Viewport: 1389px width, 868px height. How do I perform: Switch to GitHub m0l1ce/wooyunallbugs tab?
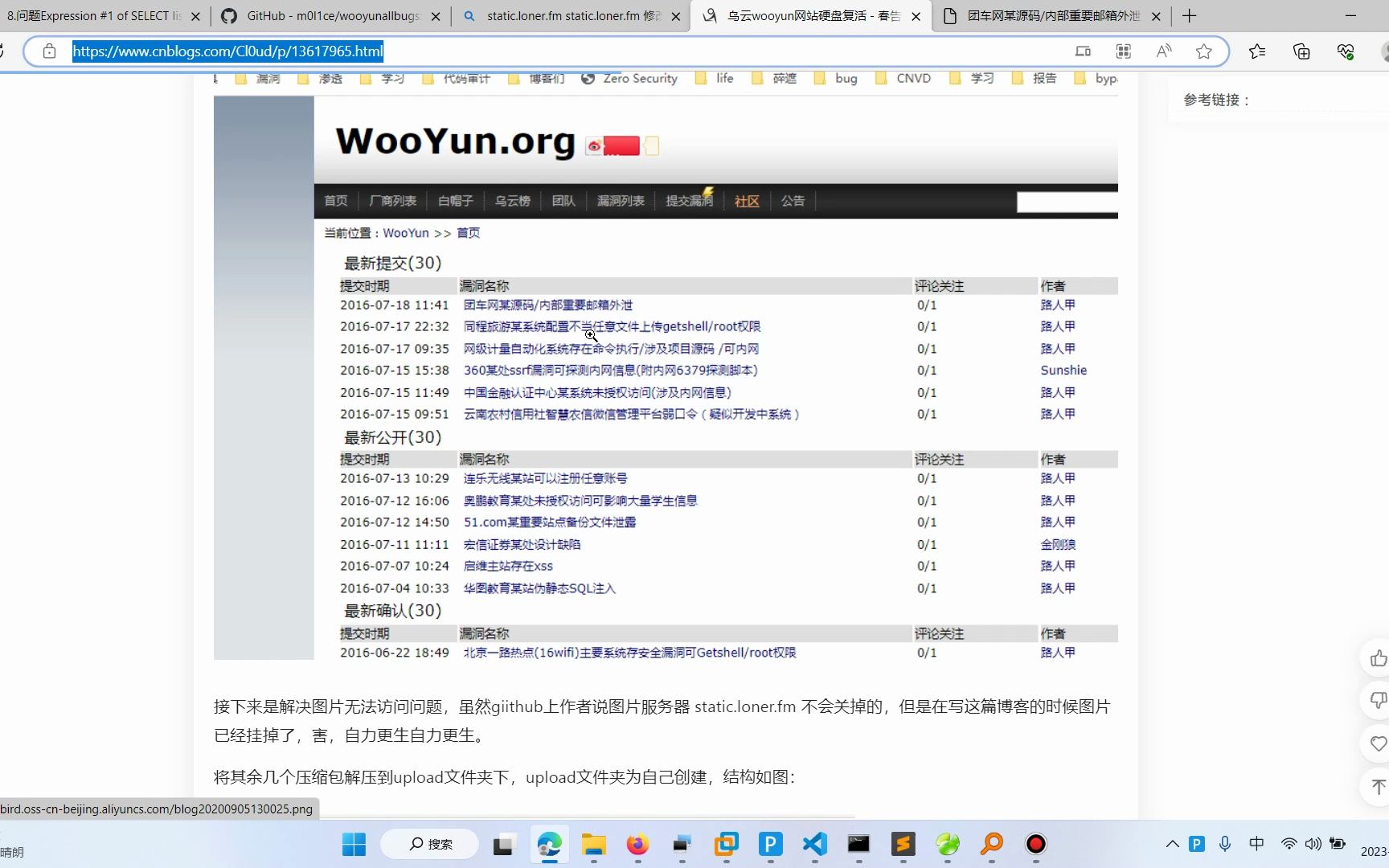[330, 16]
